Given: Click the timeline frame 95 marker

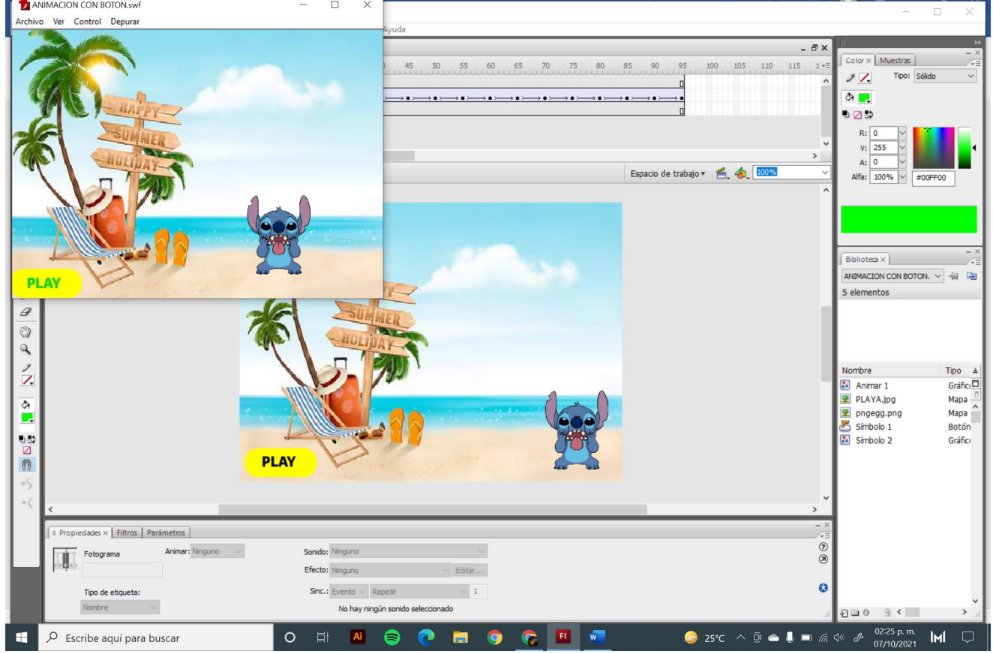Looking at the screenshot, I should point(682,66).
